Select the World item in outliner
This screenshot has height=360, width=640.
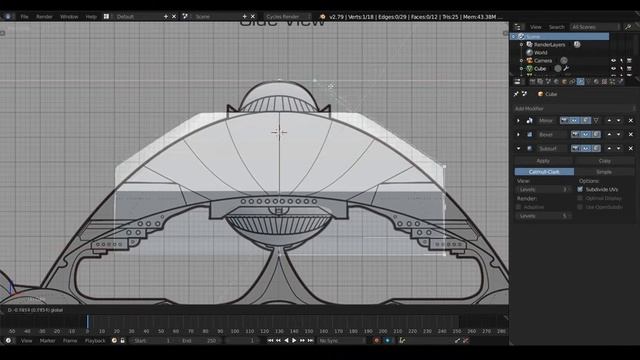pyautogui.click(x=540, y=52)
